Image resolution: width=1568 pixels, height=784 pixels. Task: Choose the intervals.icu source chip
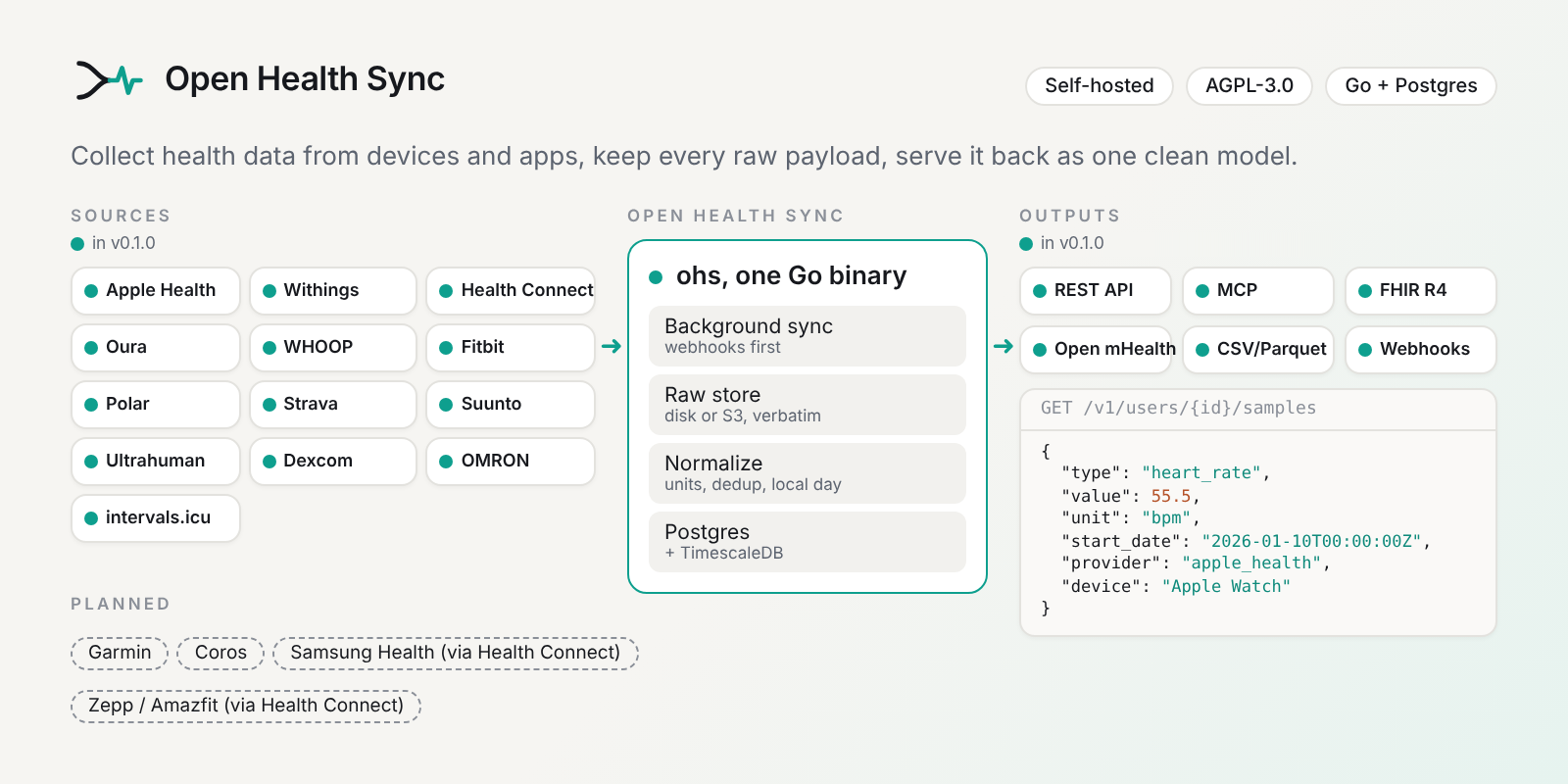[156, 518]
